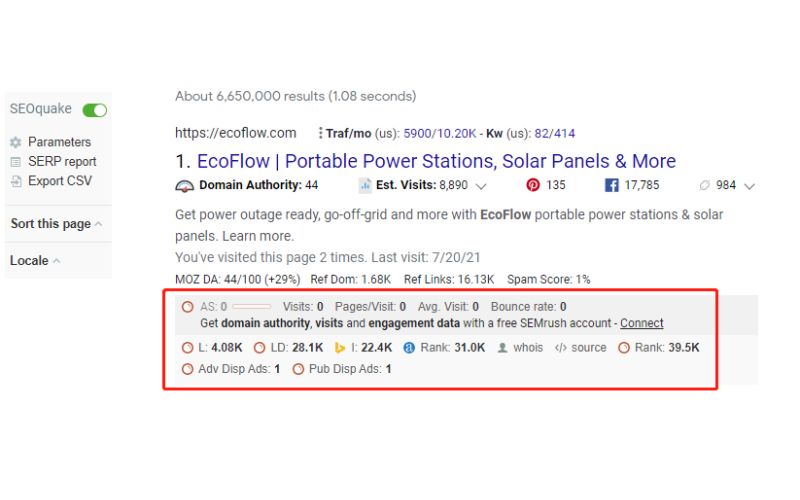
Task: Export results as CSV
Action: (60, 181)
